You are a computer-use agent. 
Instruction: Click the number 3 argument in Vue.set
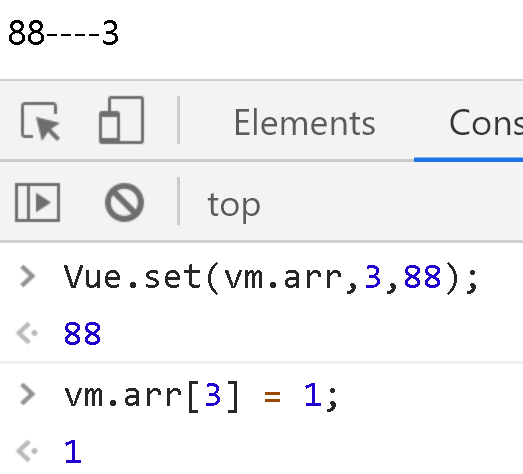373,277
